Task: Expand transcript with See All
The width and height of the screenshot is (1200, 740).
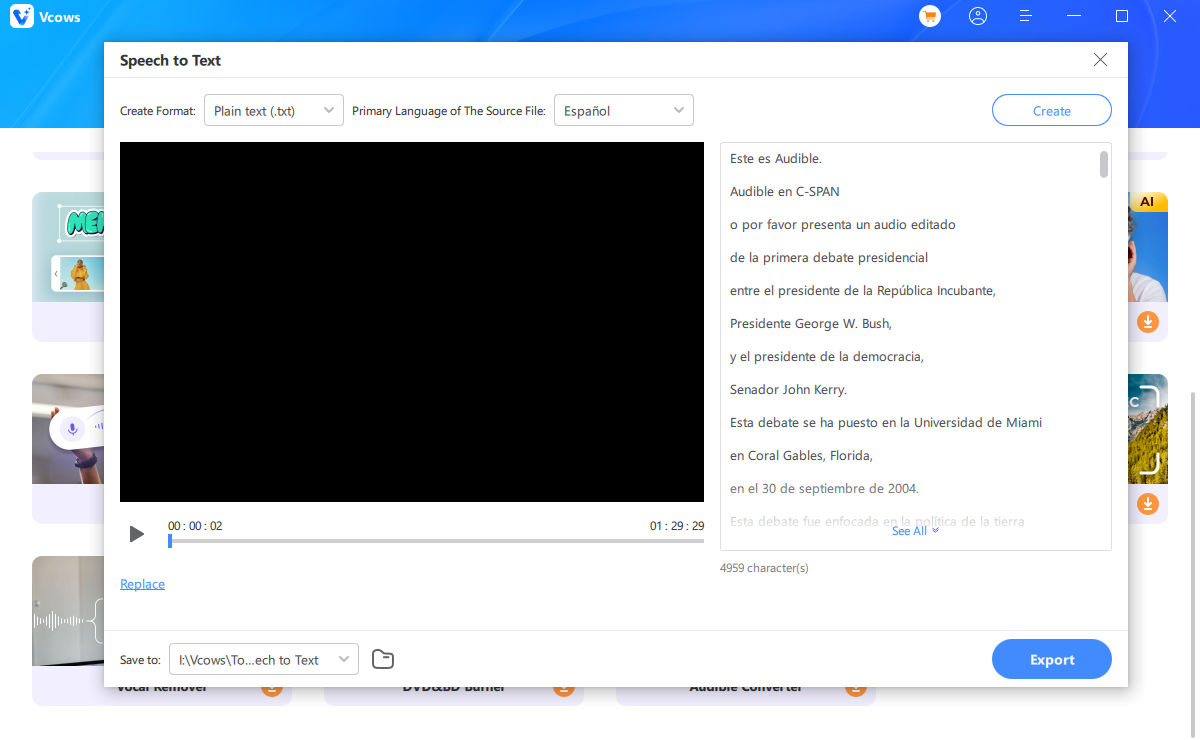Action: click(915, 531)
